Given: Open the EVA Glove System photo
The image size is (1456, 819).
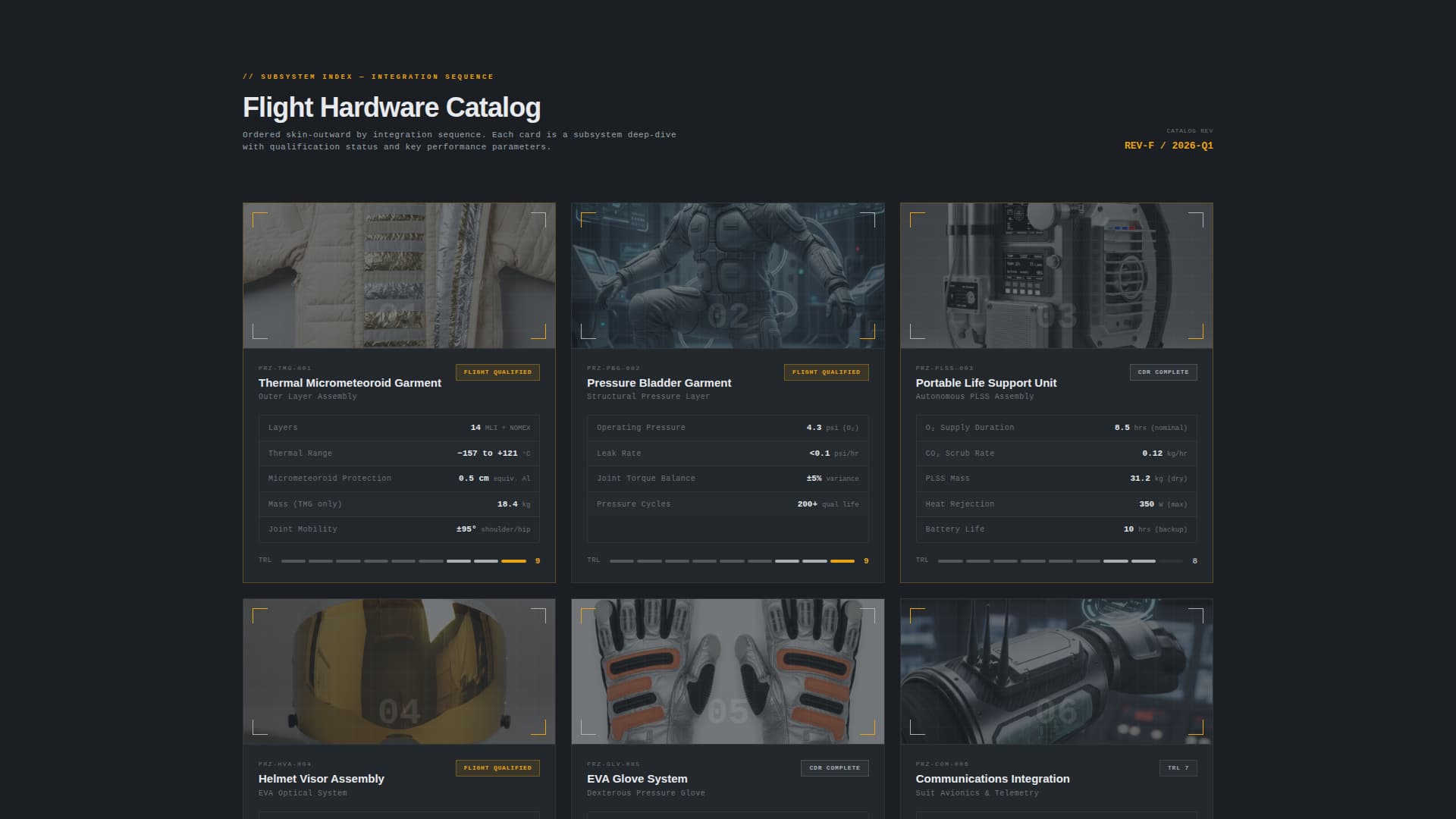Looking at the screenshot, I should click(x=727, y=671).
